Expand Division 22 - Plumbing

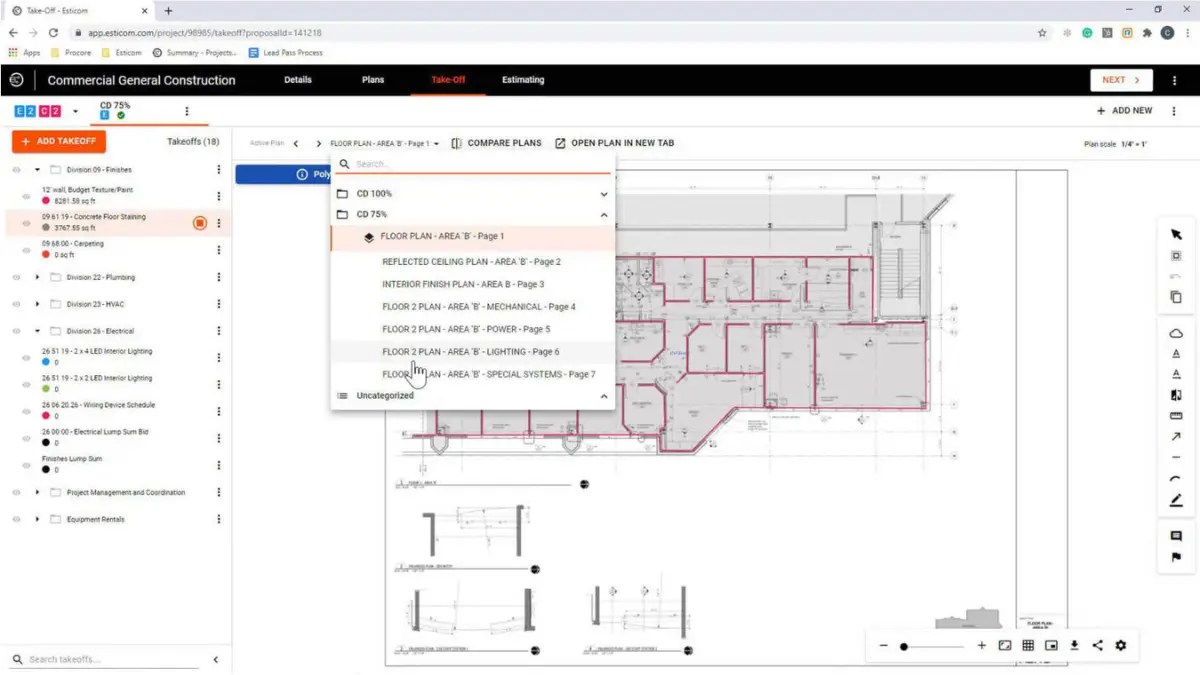tap(37, 277)
